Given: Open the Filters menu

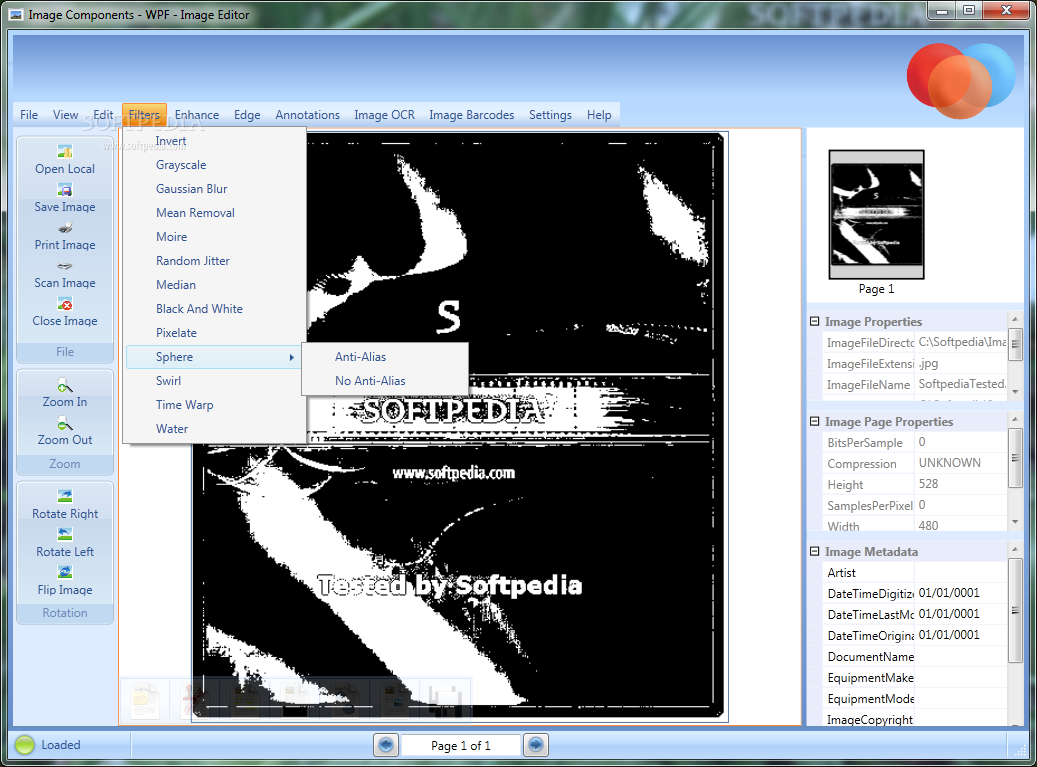Looking at the screenshot, I should pos(144,115).
